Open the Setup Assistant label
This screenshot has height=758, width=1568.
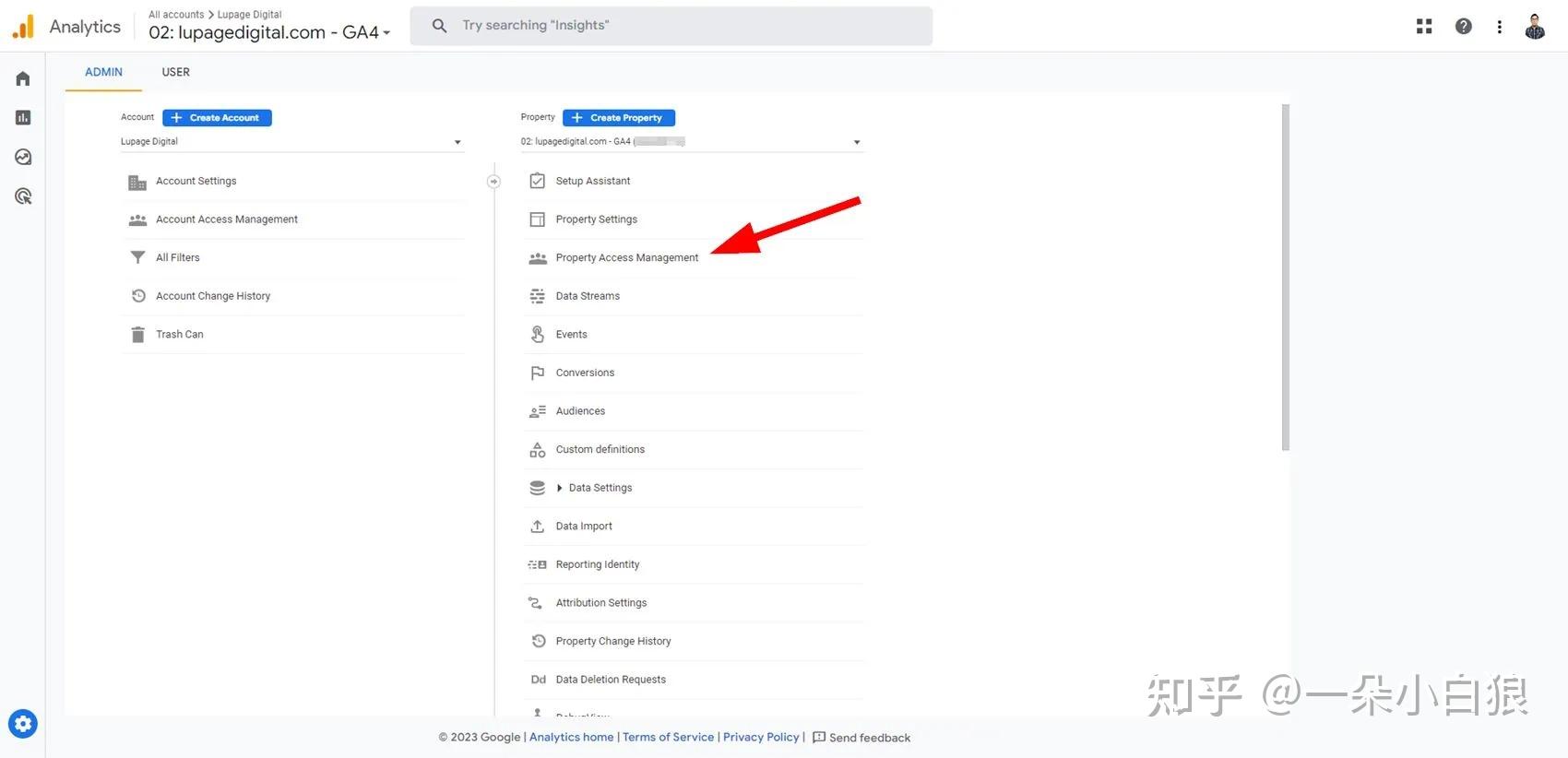coord(593,181)
